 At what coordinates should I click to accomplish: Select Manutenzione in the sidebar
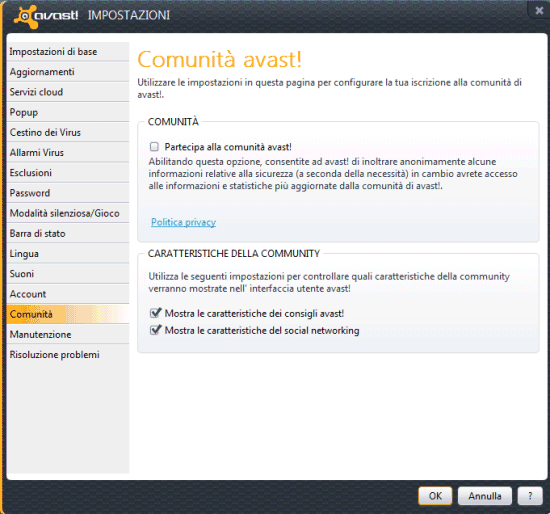[68, 334]
